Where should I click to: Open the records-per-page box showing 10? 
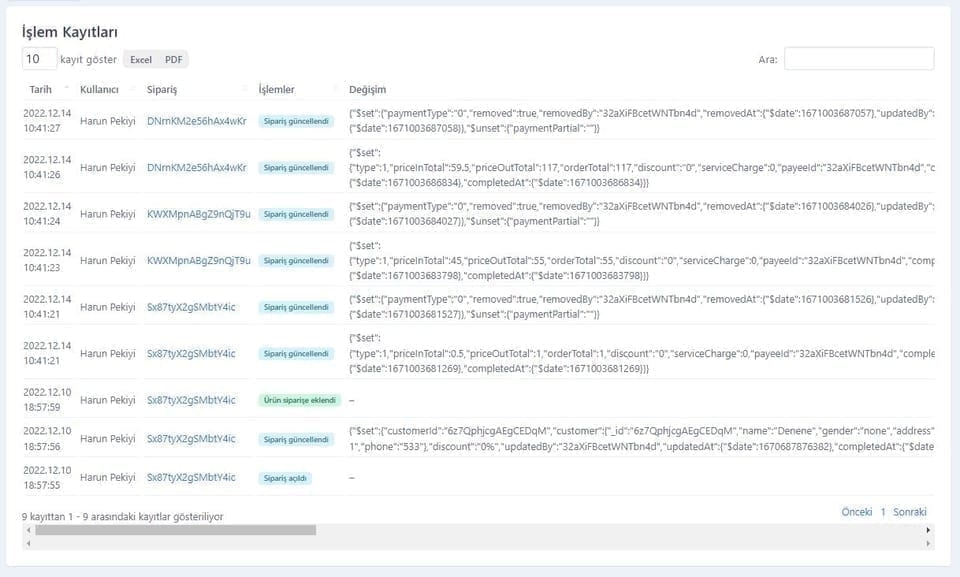click(x=39, y=59)
